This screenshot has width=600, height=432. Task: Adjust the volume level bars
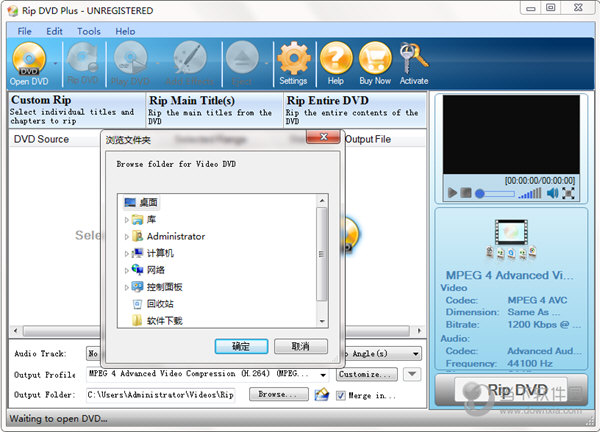point(530,193)
